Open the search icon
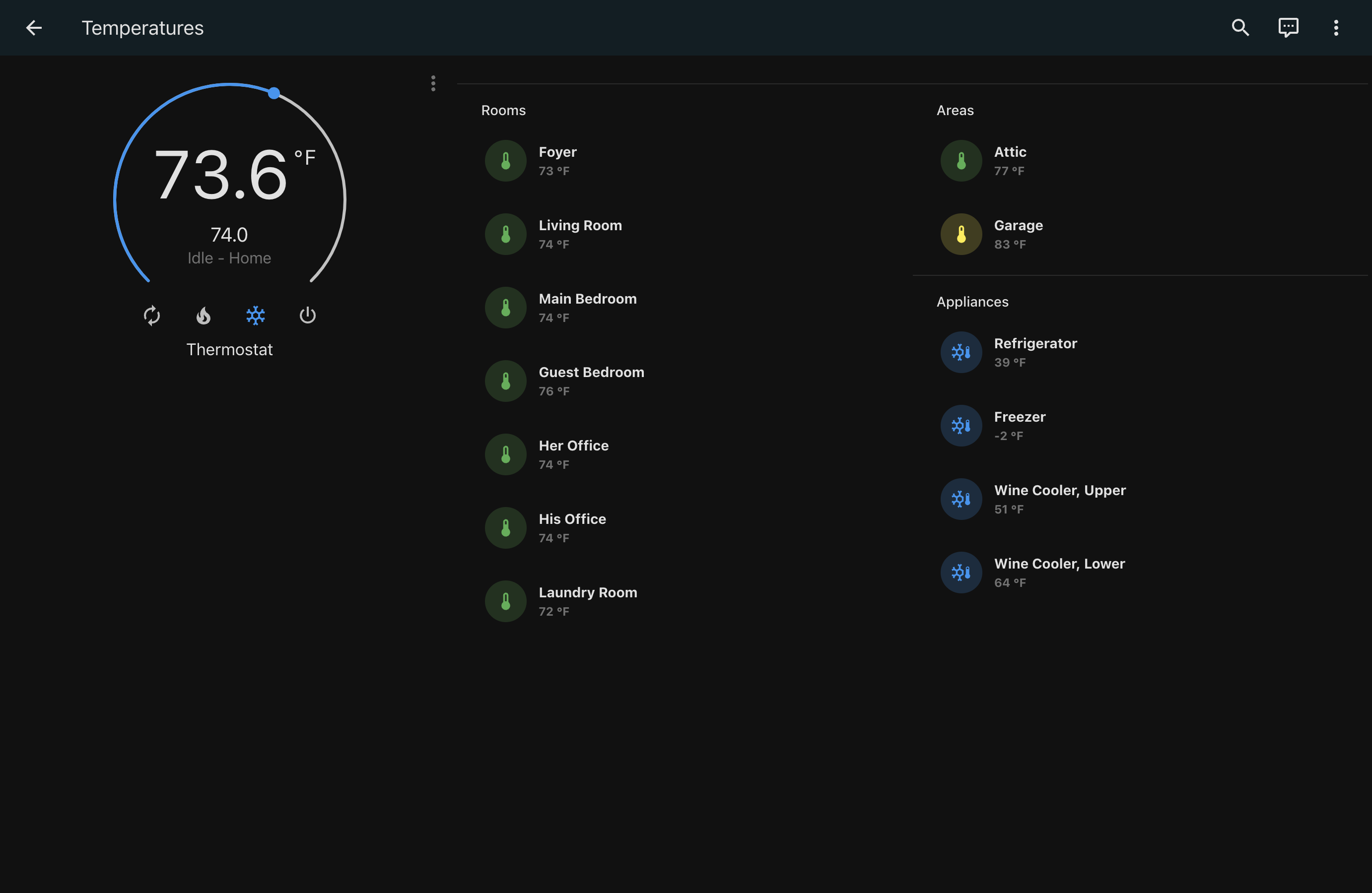Screen dimensions: 1372x893 [x=1240, y=28]
